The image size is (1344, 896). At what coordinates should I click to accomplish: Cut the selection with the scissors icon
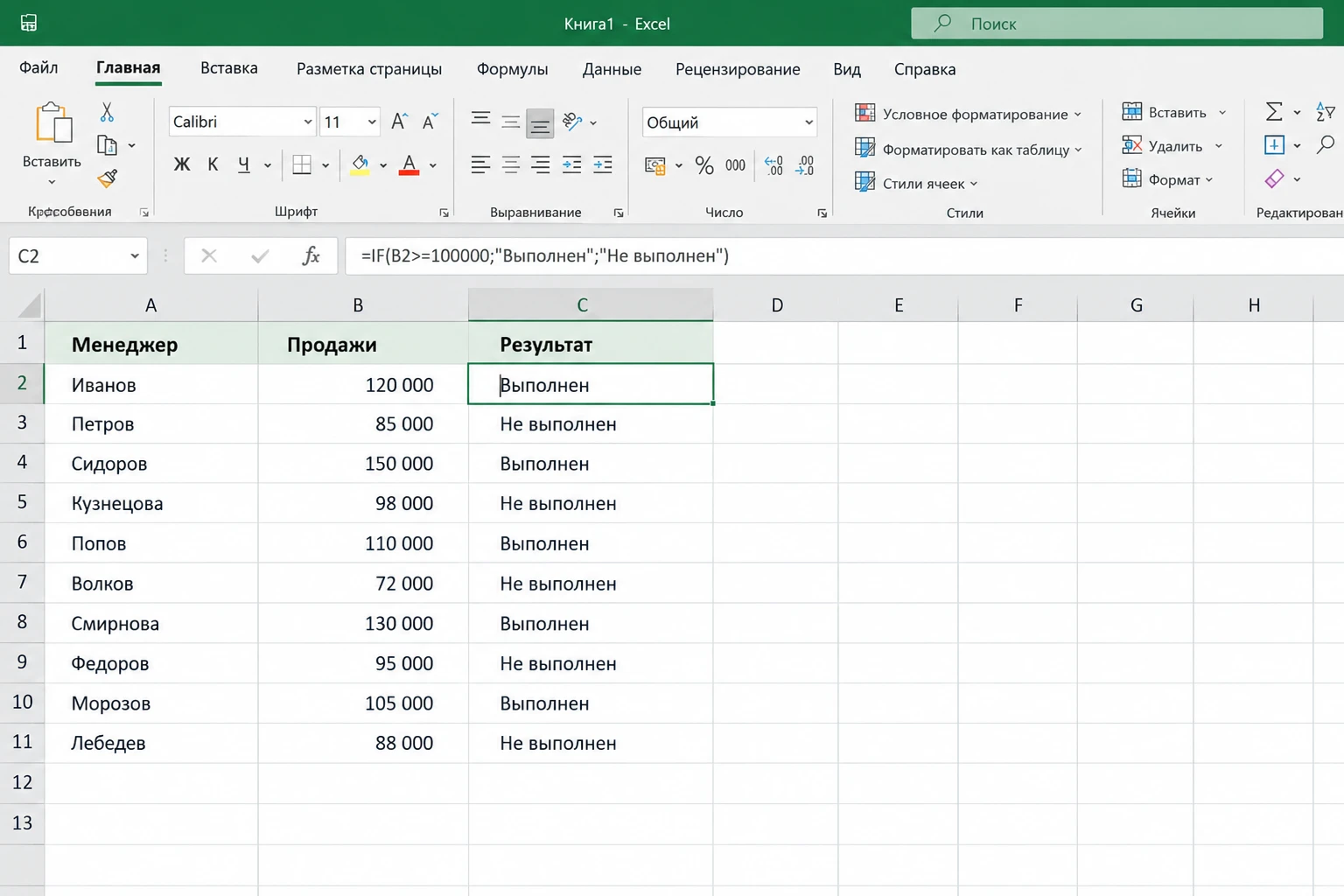[107, 112]
